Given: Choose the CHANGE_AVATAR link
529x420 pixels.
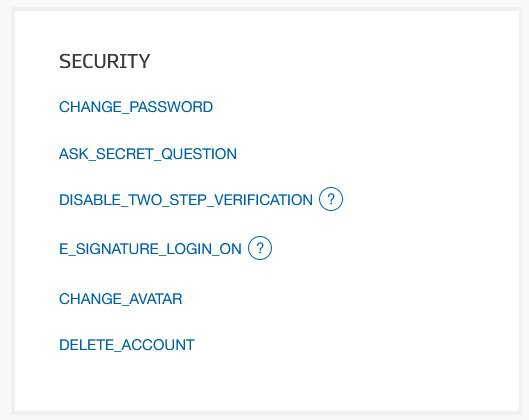Looking at the screenshot, I should click(x=120, y=299).
